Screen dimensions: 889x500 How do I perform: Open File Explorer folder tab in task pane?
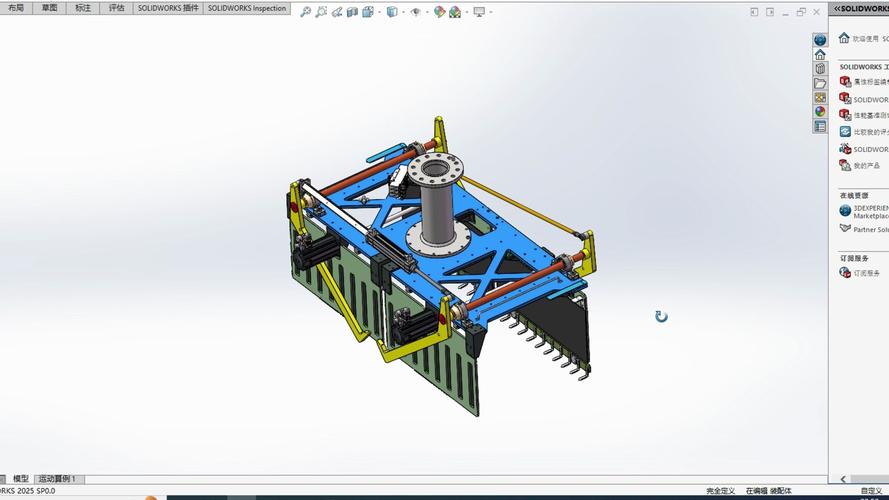(x=820, y=83)
